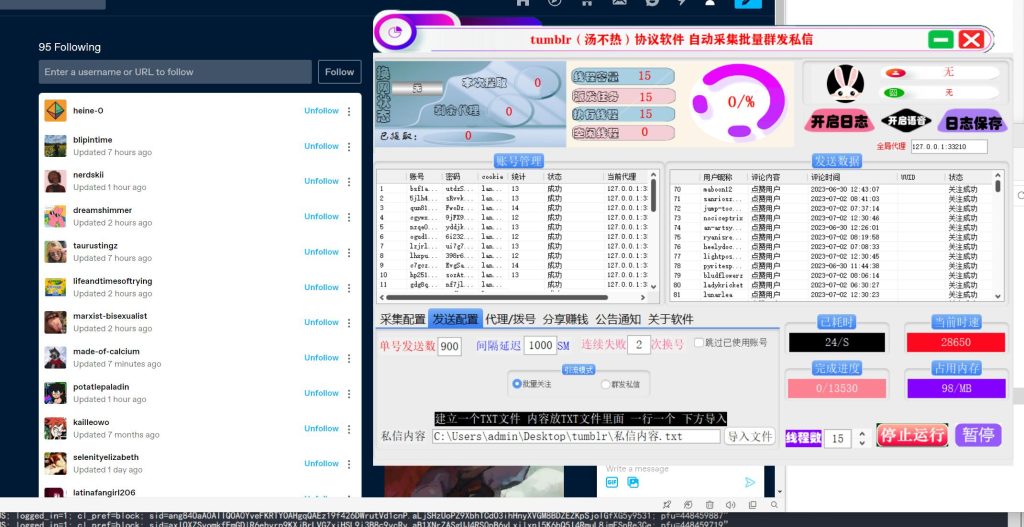Attach a photo in the message box

coord(632,482)
